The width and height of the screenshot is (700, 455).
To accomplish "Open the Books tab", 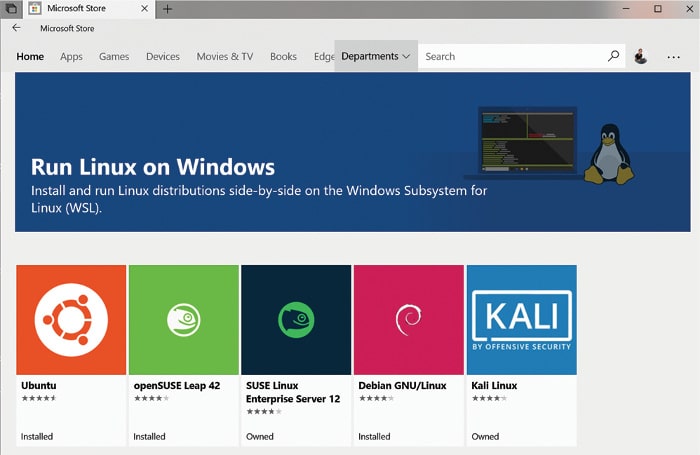I will pos(283,57).
